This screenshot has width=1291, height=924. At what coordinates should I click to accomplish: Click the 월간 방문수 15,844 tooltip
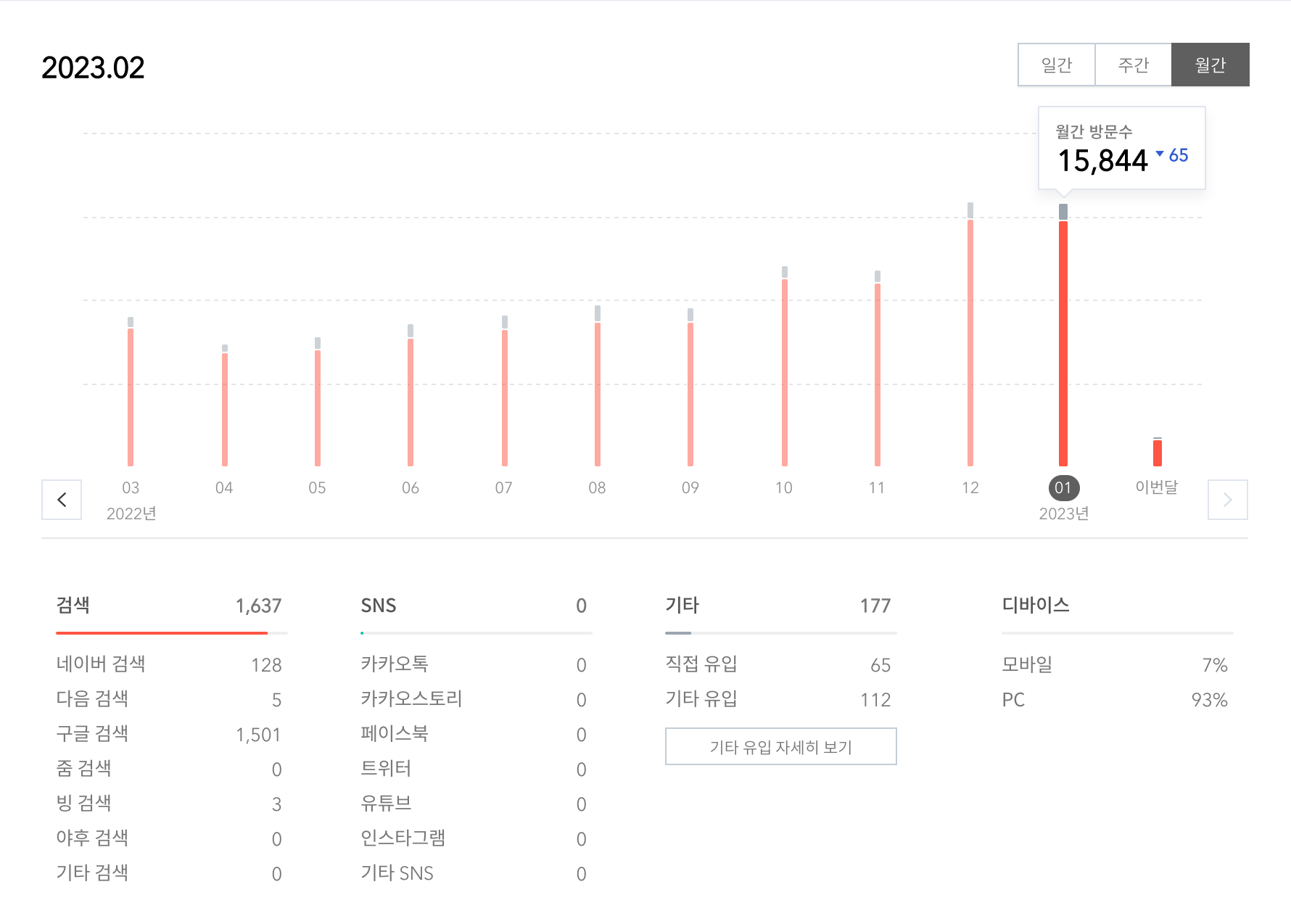[x=1122, y=149]
